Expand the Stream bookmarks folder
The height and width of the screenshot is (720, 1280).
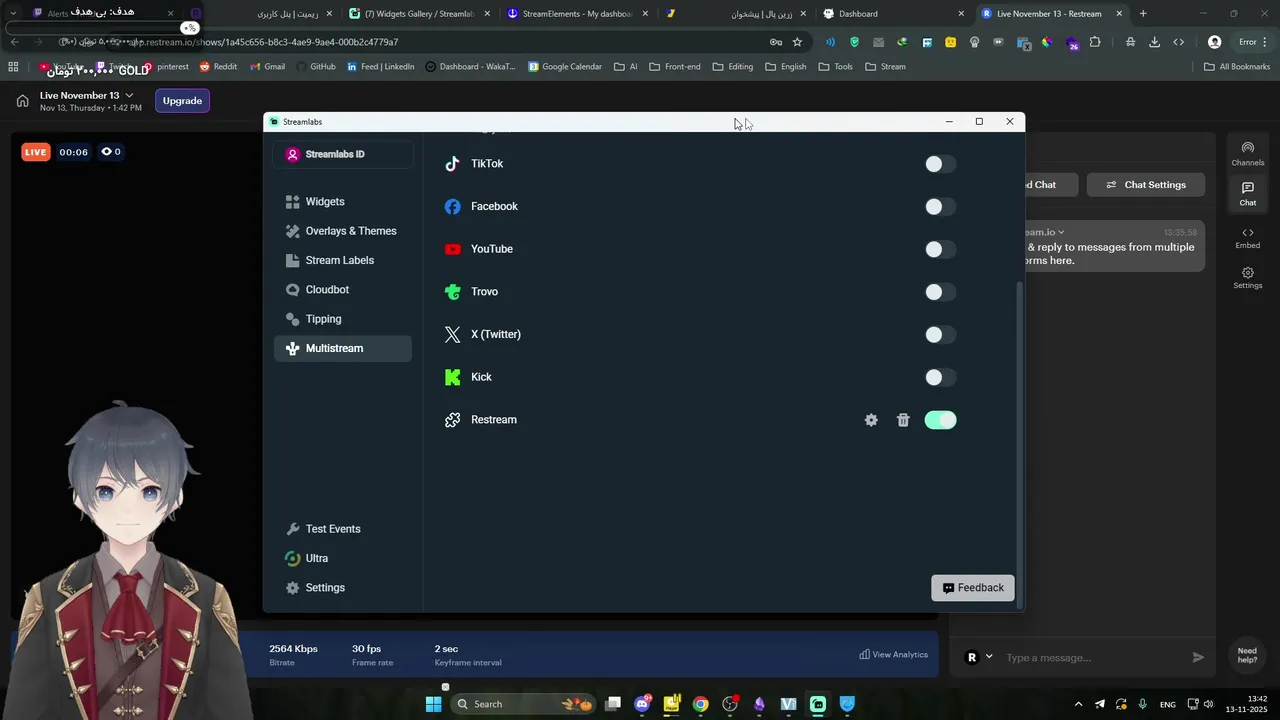[x=885, y=67]
